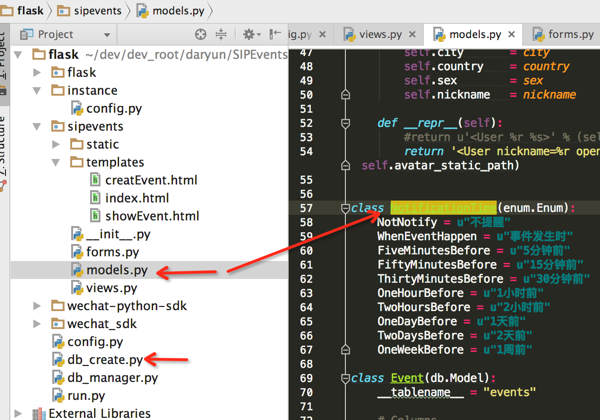Screen dimensions: 600x420
Task: Close the views.py editor tab
Action: coord(412,34)
